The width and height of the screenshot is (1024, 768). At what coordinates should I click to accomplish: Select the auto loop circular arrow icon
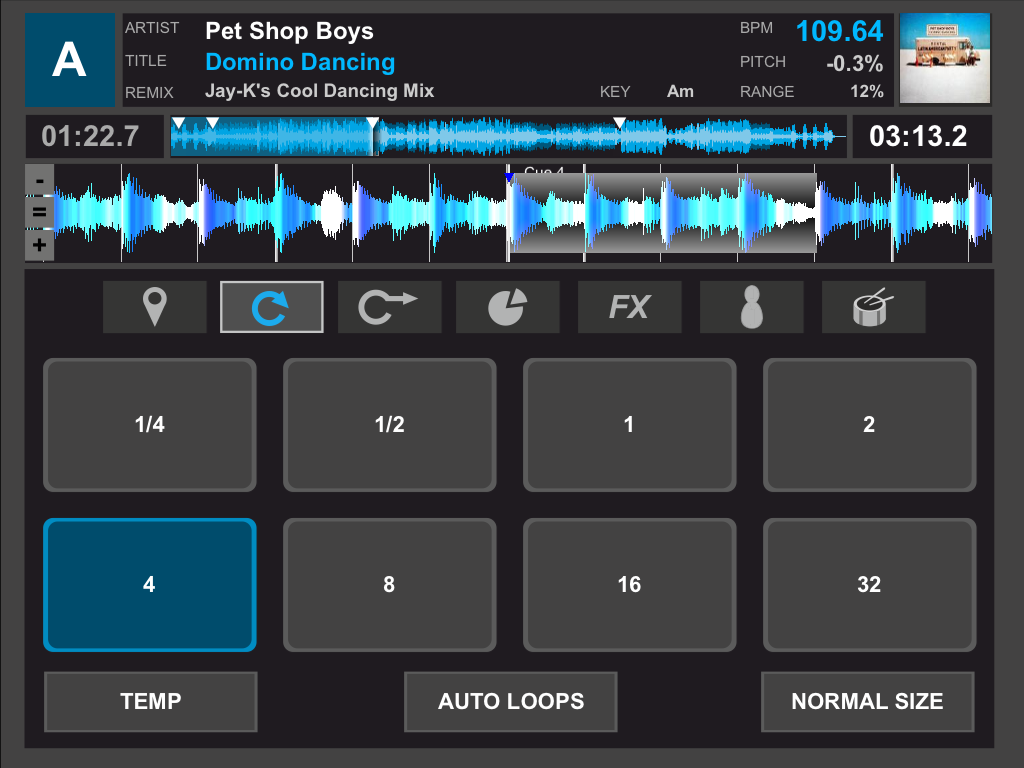click(272, 307)
